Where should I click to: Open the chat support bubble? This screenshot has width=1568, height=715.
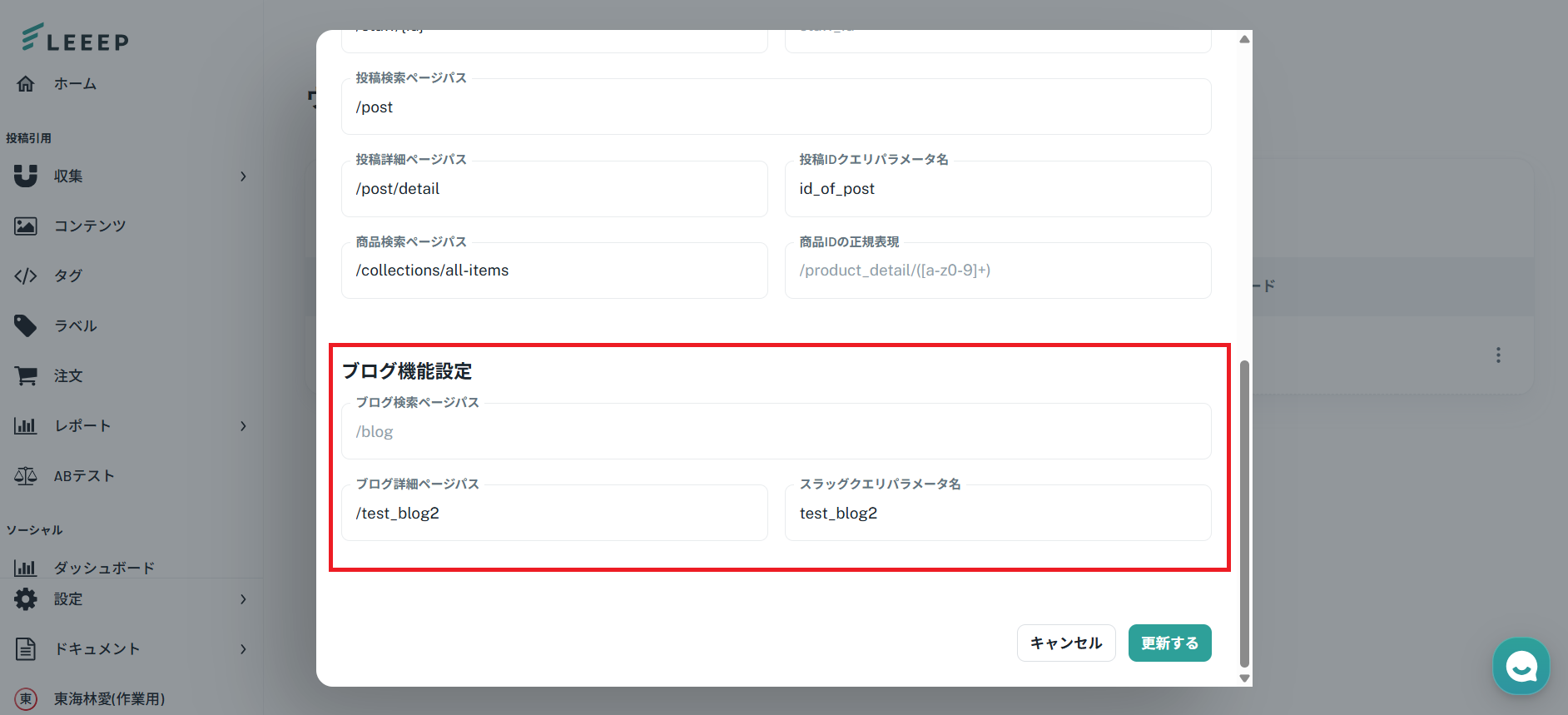click(x=1521, y=666)
